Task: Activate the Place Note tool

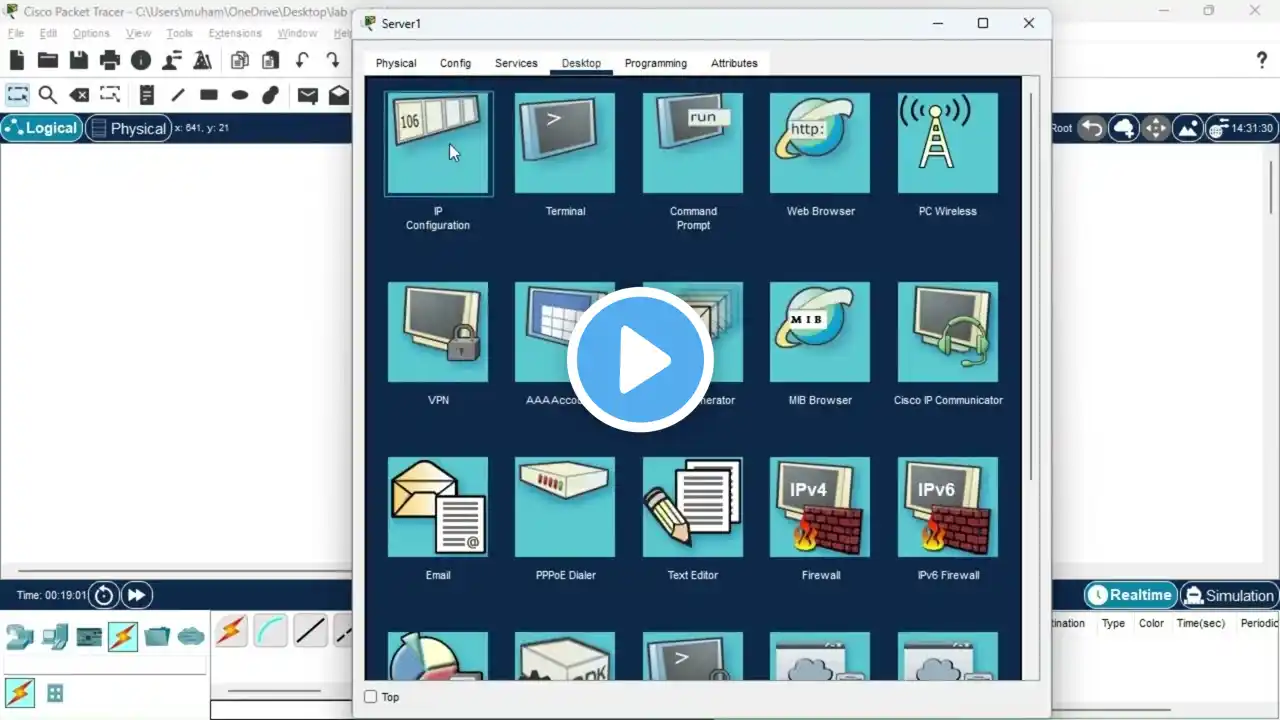Action: (x=147, y=95)
